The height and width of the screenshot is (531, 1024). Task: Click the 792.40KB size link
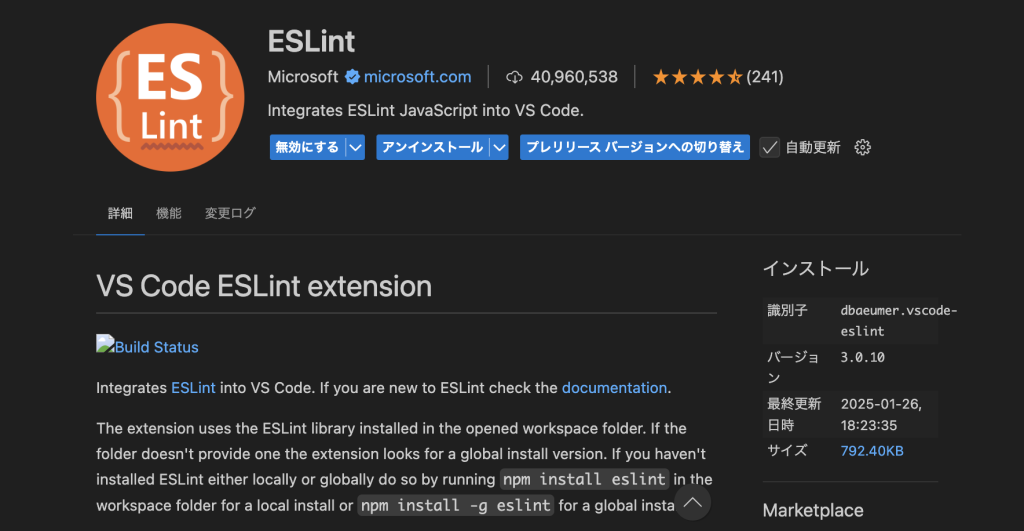coord(872,451)
